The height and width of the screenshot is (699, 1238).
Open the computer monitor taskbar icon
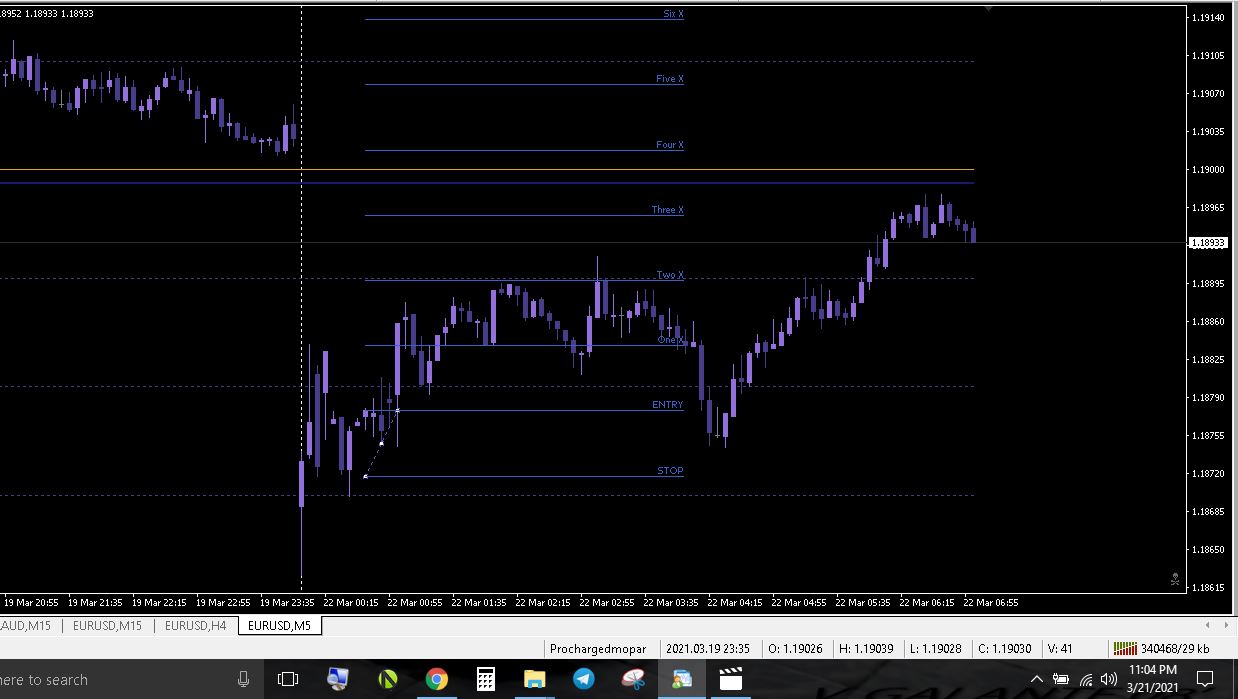coord(338,680)
